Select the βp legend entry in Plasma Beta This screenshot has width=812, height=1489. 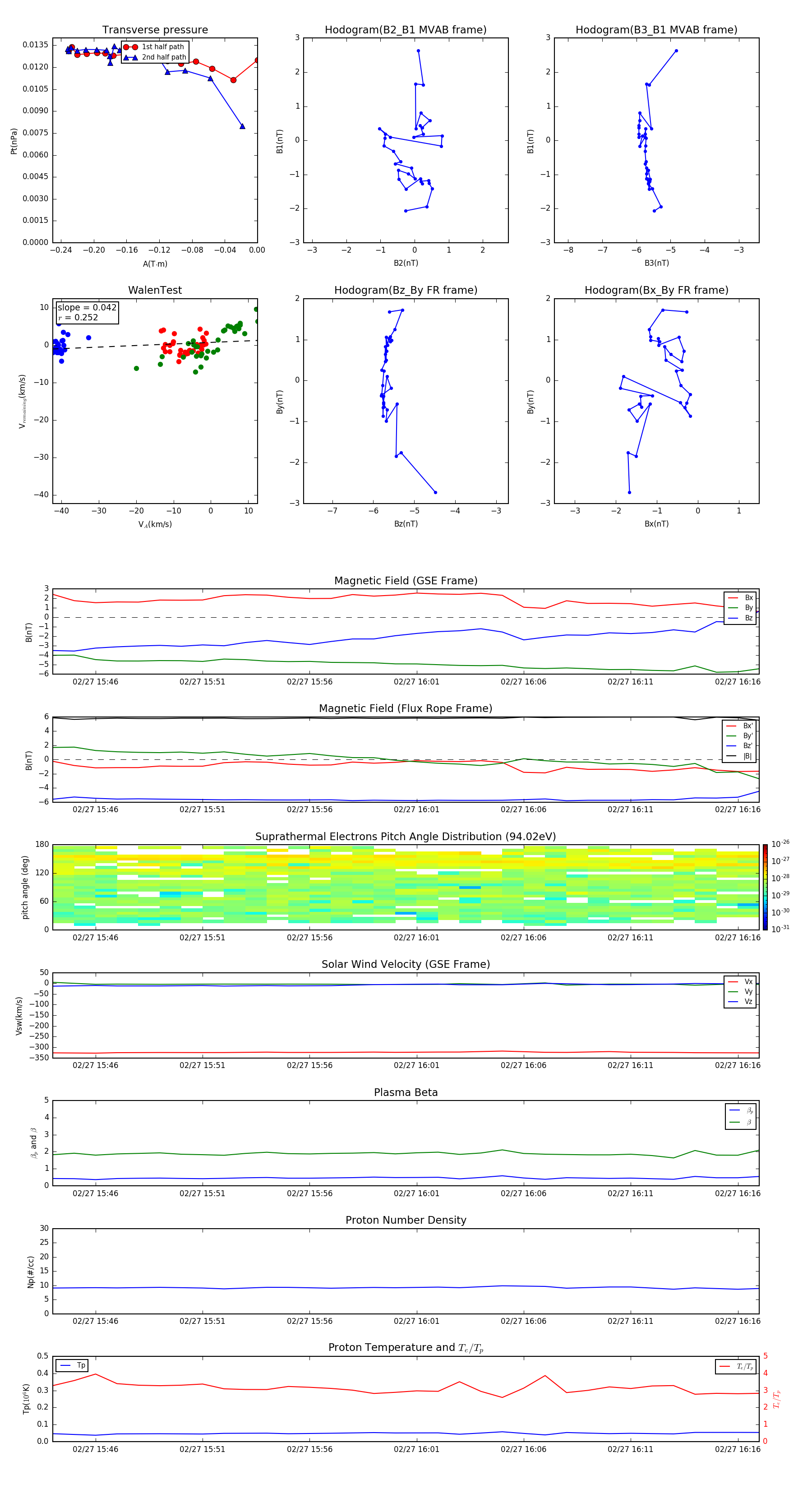coord(741,1110)
